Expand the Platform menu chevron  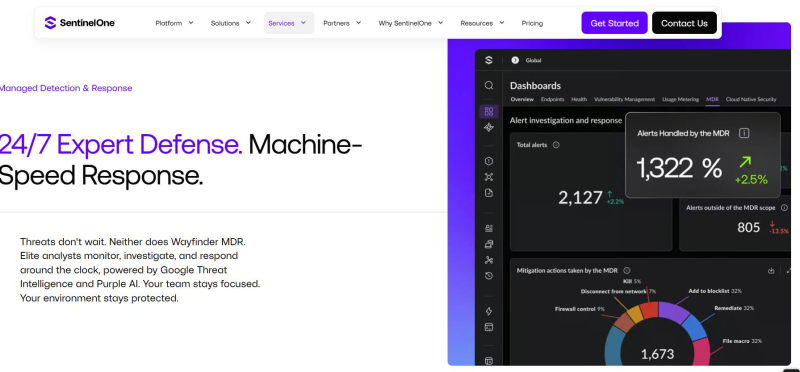click(x=191, y=22)
